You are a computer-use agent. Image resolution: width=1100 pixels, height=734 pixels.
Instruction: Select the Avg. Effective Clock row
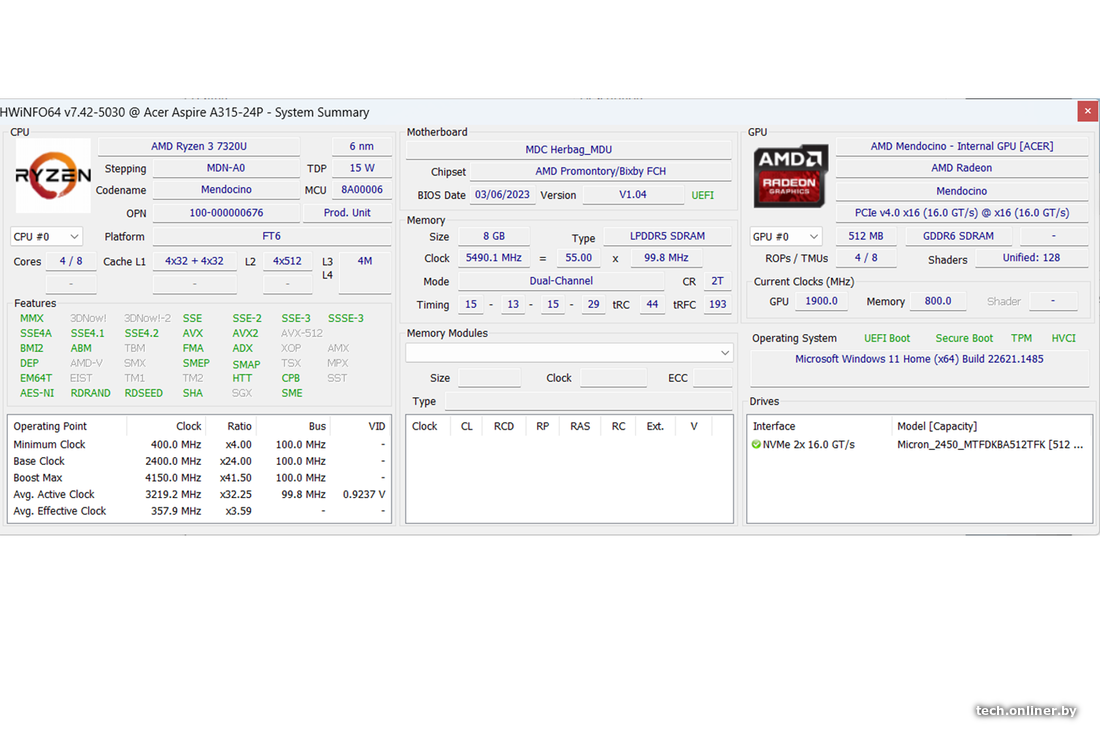click(x=199, y=511)
